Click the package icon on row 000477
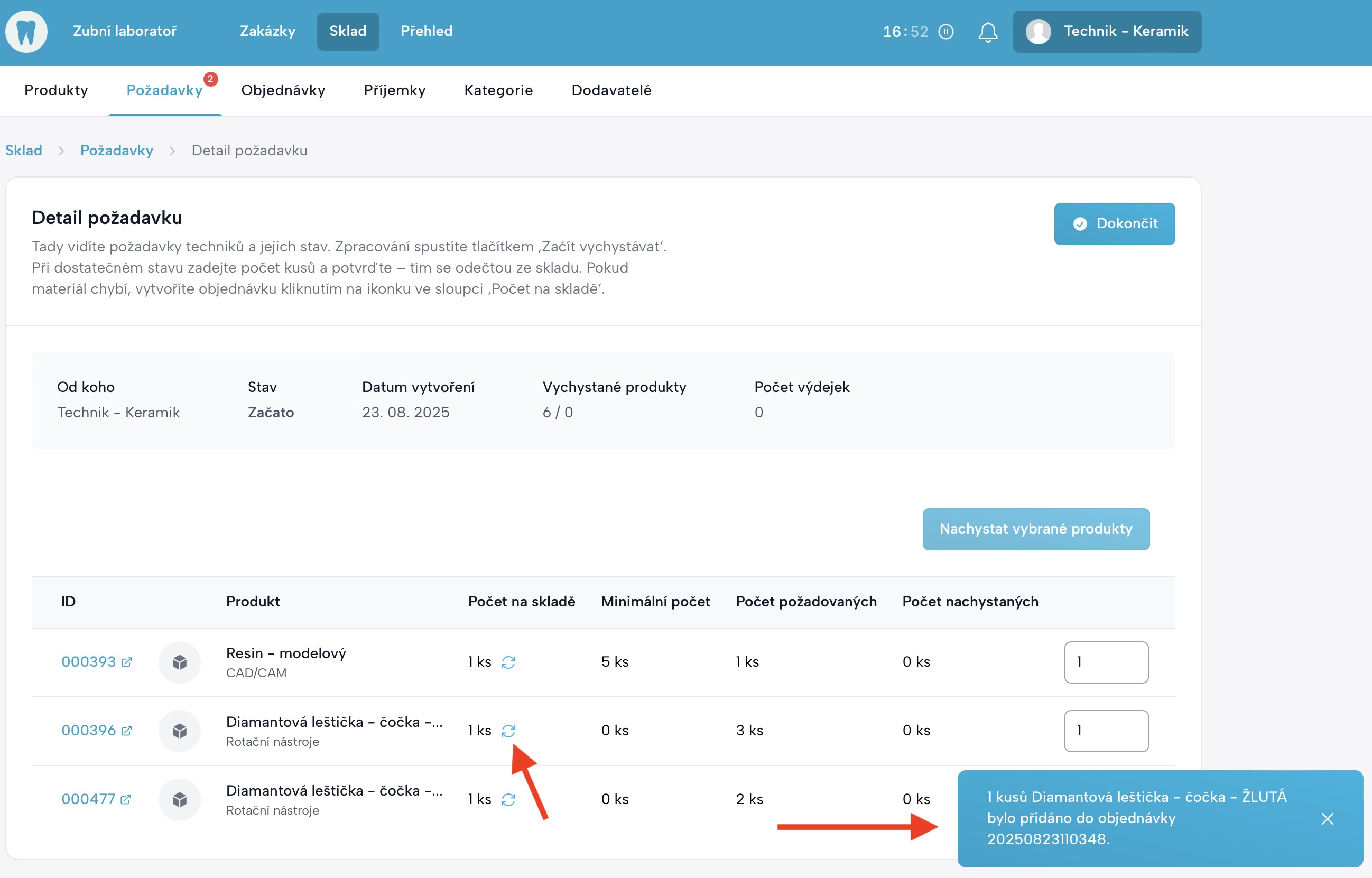Screen dimensions: 1372x878 pyautogui.click(x=180, y=799)
